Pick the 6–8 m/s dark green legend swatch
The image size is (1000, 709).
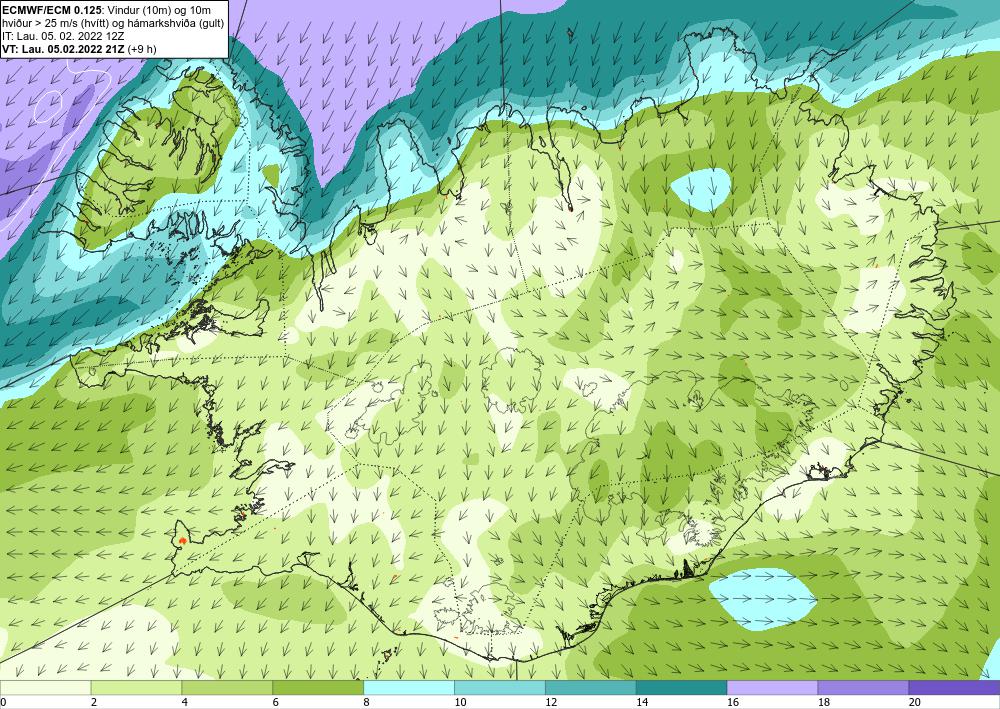318,688
